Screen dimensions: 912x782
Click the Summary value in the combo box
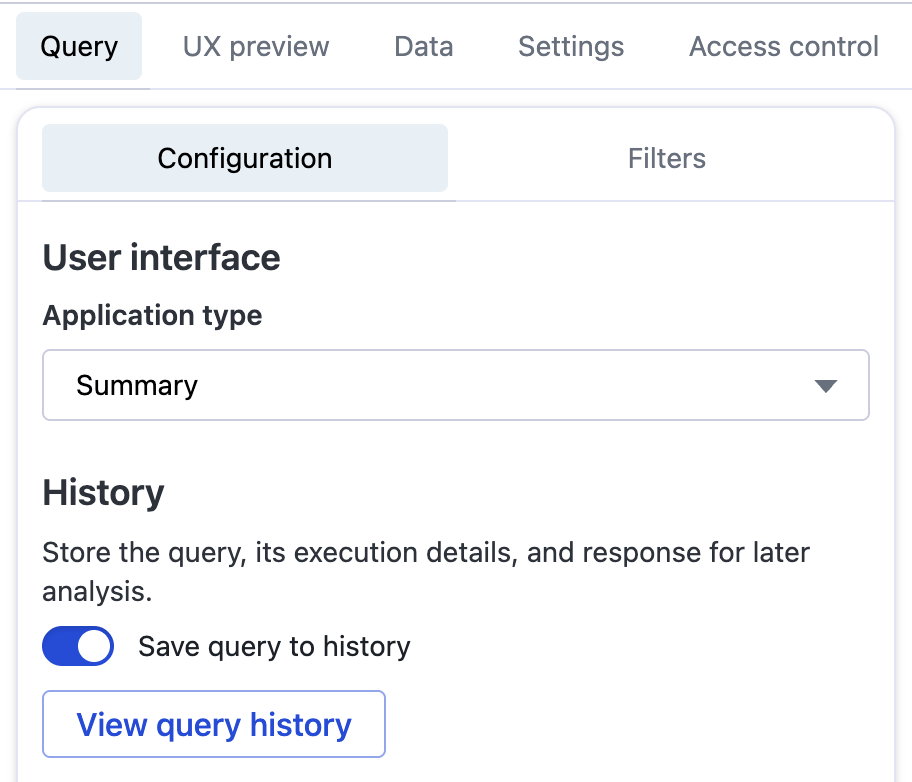coord(137,386)
